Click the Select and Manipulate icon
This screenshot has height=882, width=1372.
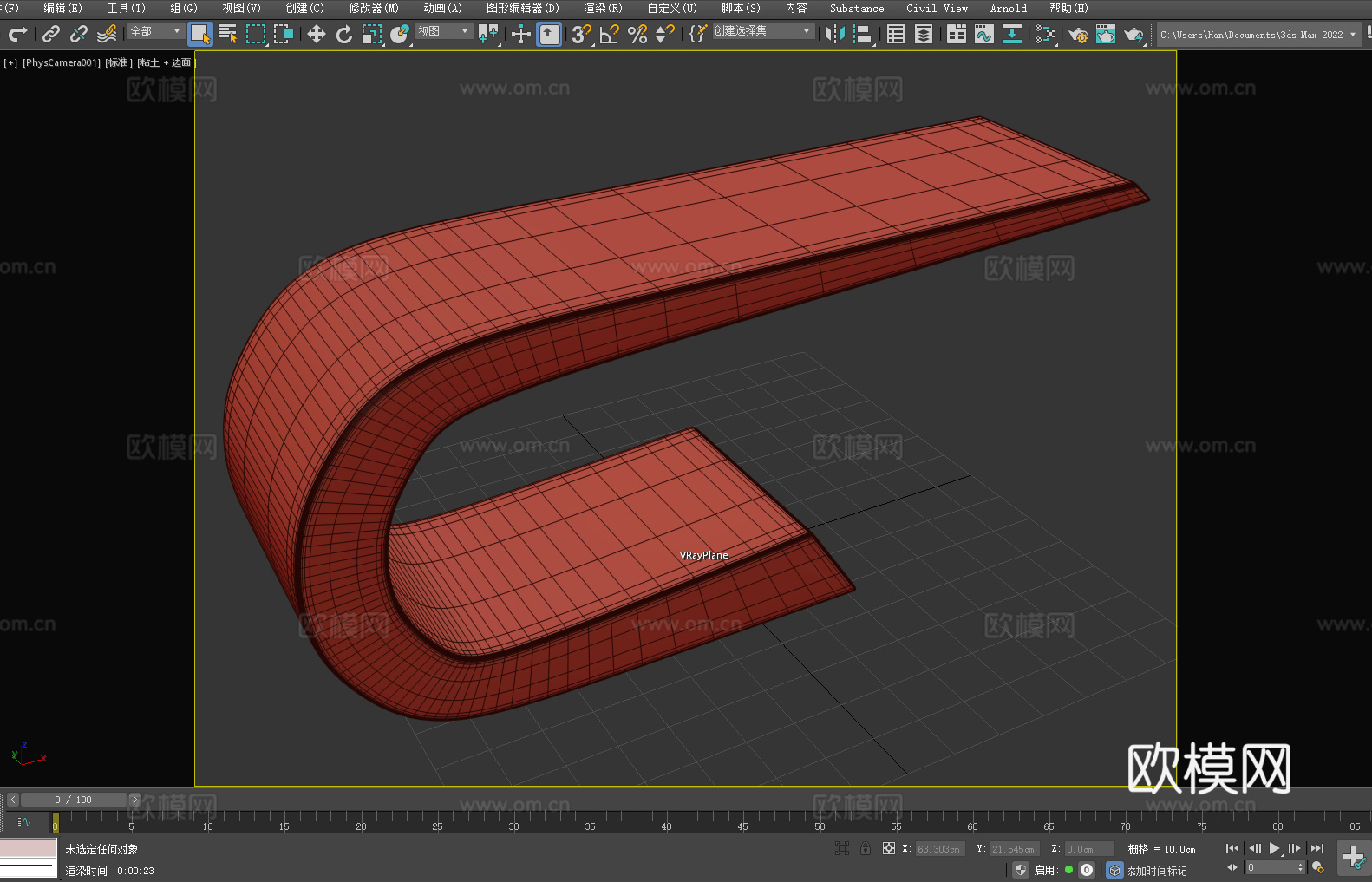(520, 34)
